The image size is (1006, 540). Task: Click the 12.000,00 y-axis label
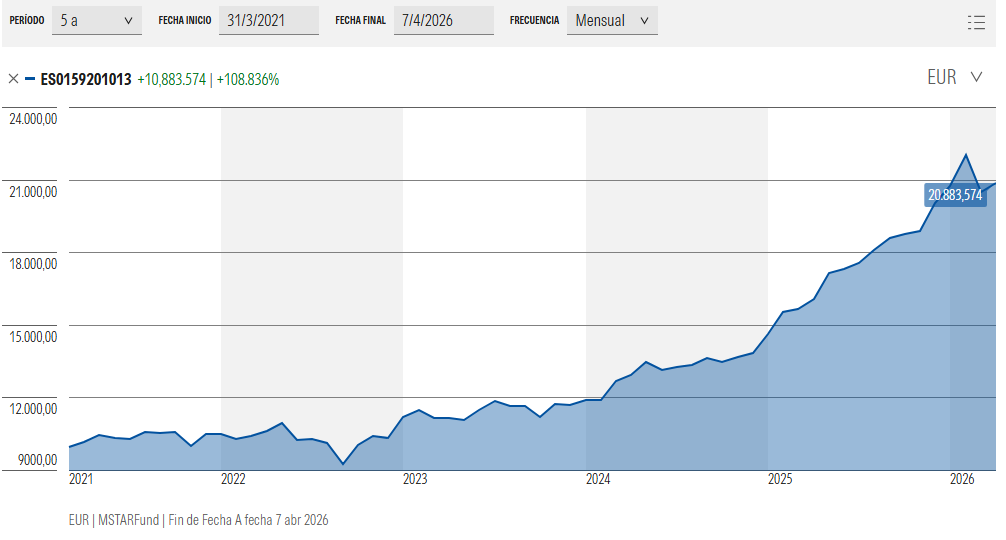33,409
